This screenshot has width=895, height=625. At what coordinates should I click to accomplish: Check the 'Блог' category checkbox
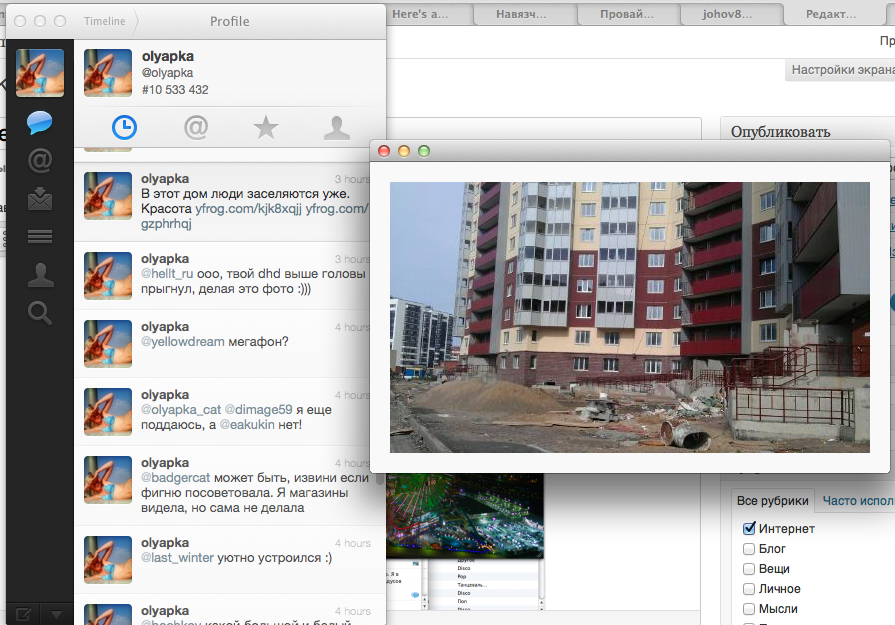tap(749, 549)
